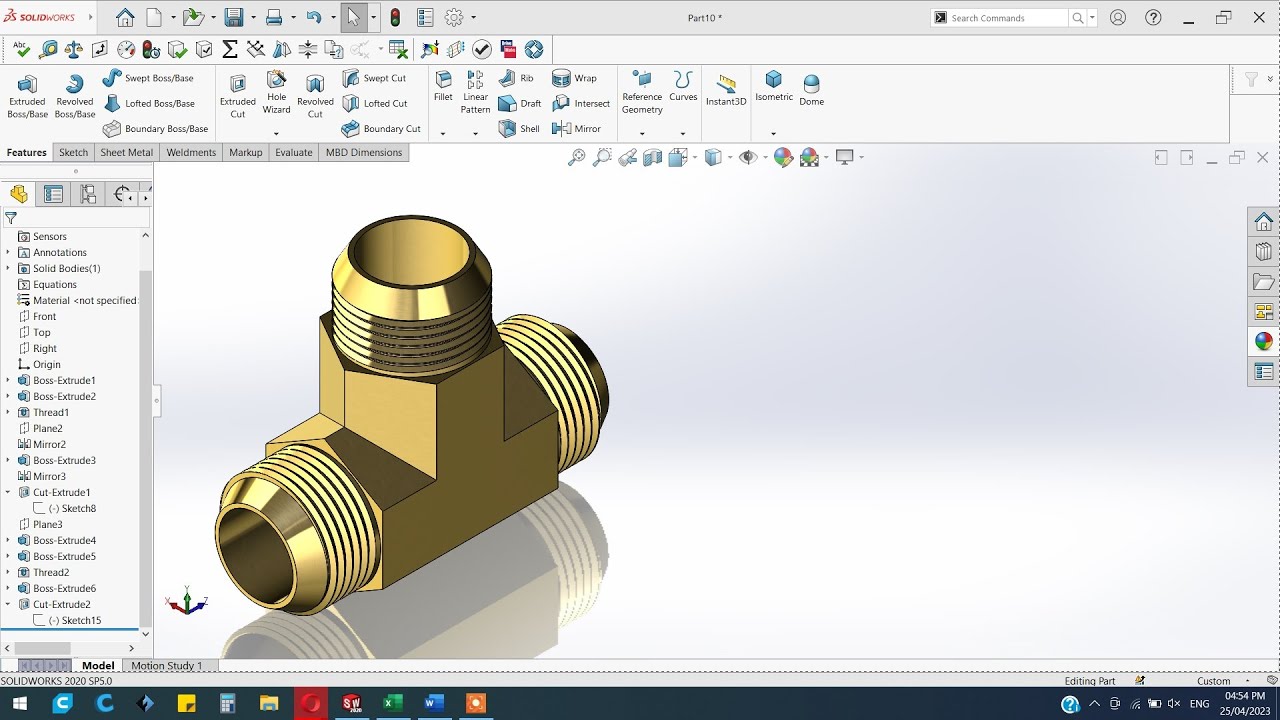Open the Markup tab
The image size is (1280, 720).
pos(245,152)
